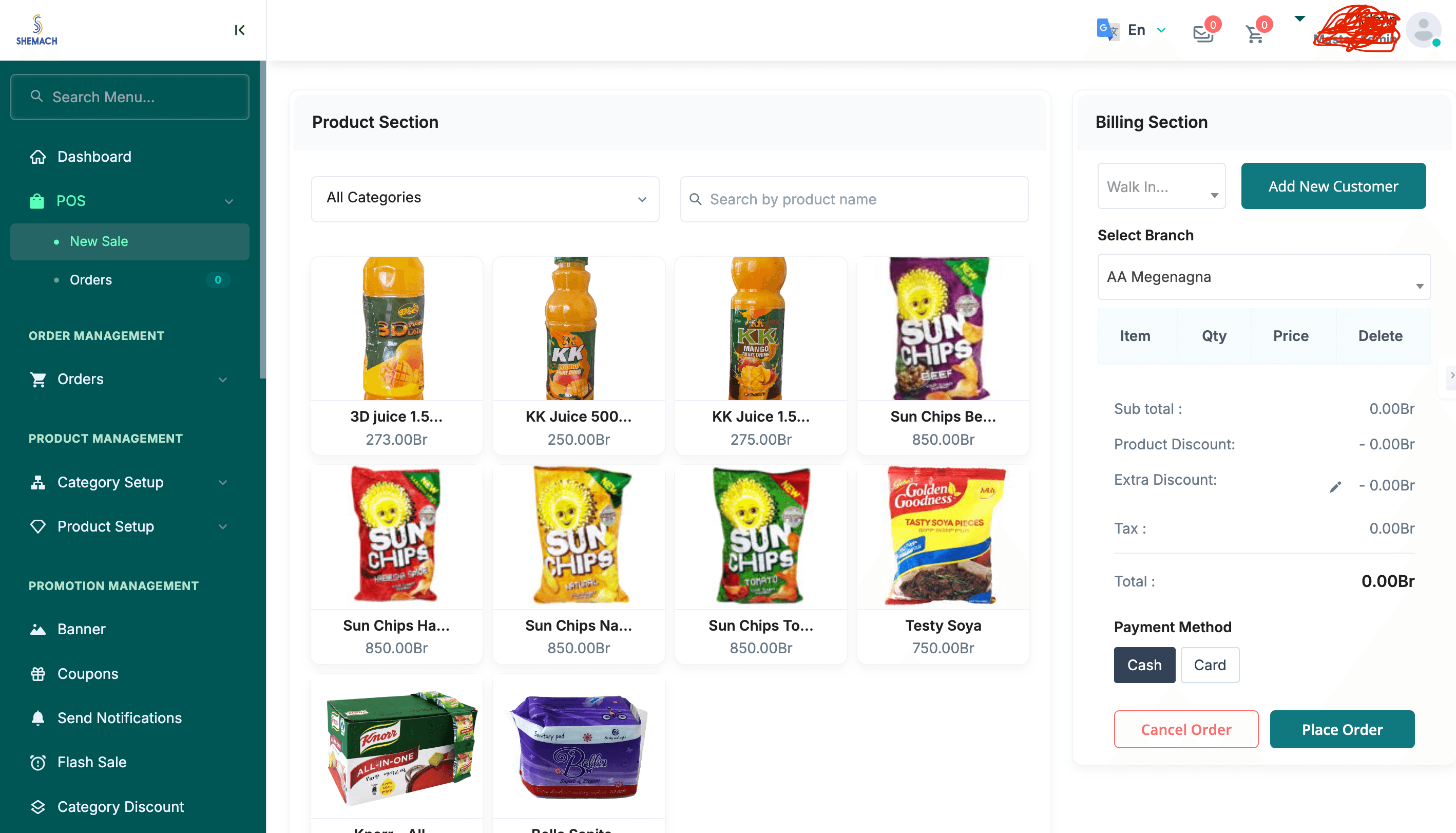Open the All Categories dropdown
The width and height of the screenshot is (1456, 833).
485,199
